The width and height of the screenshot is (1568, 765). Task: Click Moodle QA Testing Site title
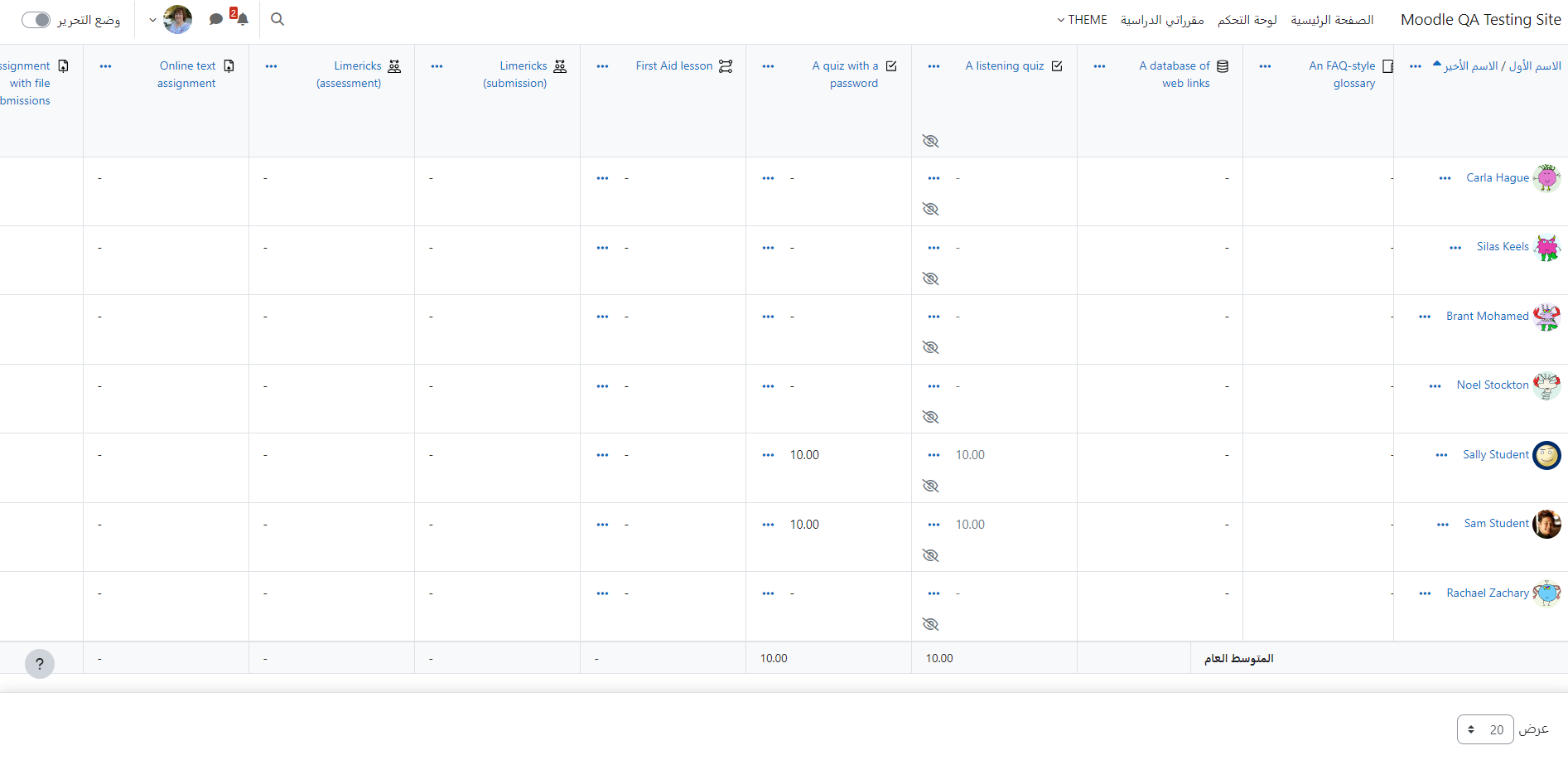click(1481, 20)
